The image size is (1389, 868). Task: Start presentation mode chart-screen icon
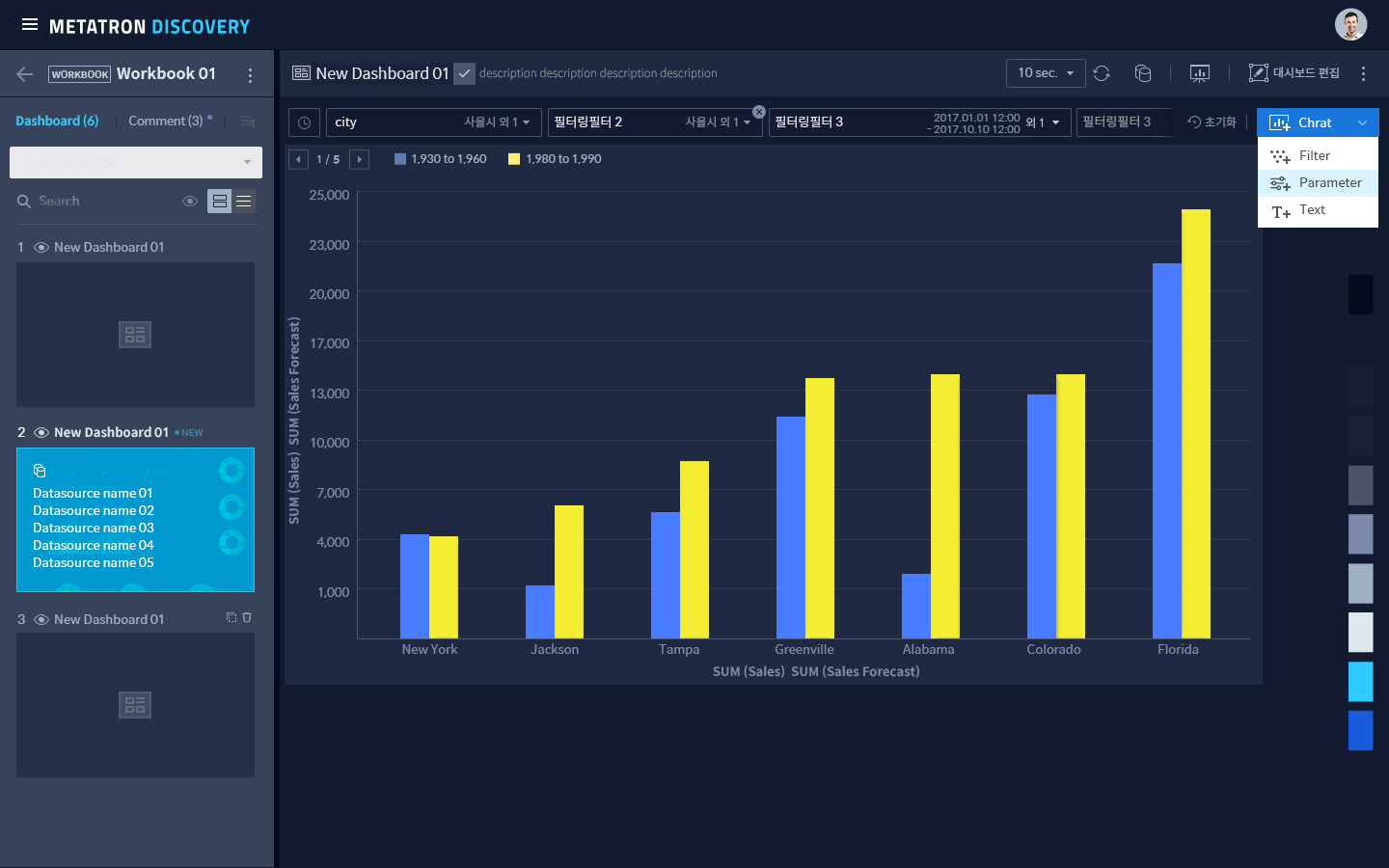[x=1200, y=73]
